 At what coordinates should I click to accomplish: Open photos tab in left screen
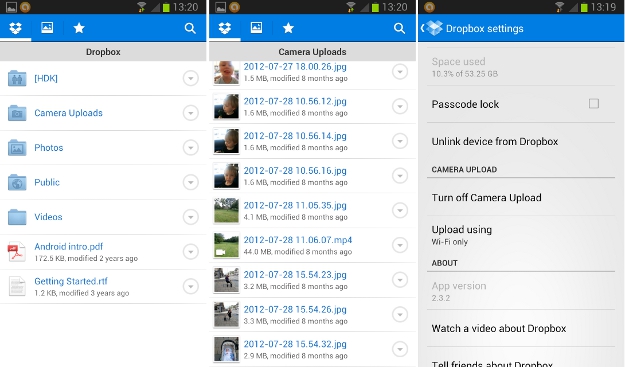pos(47,27)
